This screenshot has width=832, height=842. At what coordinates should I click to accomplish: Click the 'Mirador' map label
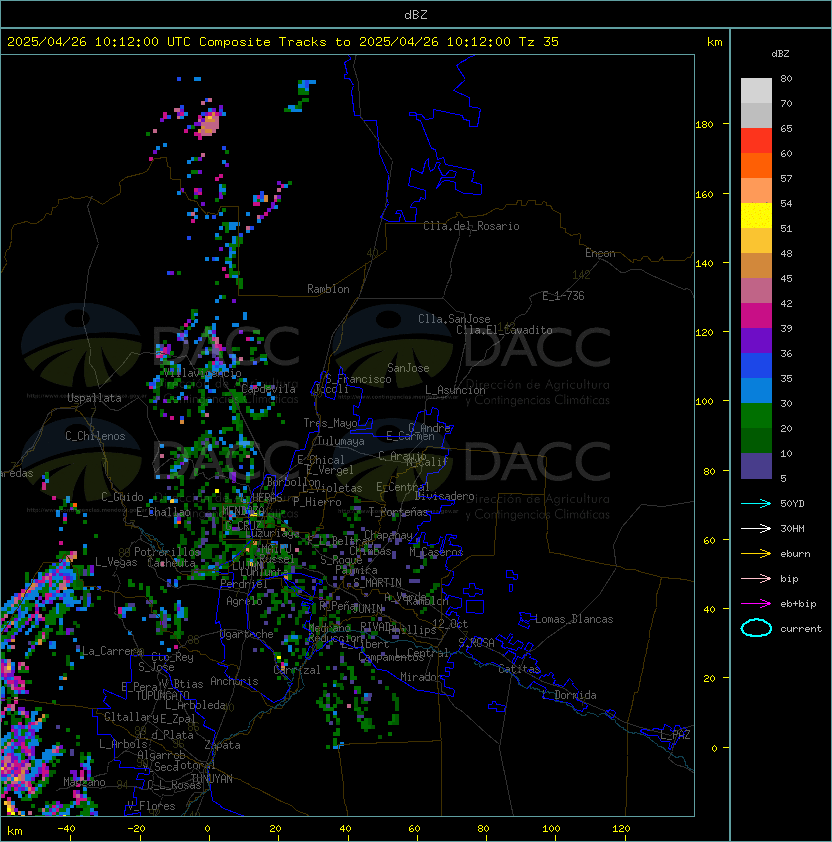coord(421,677)
